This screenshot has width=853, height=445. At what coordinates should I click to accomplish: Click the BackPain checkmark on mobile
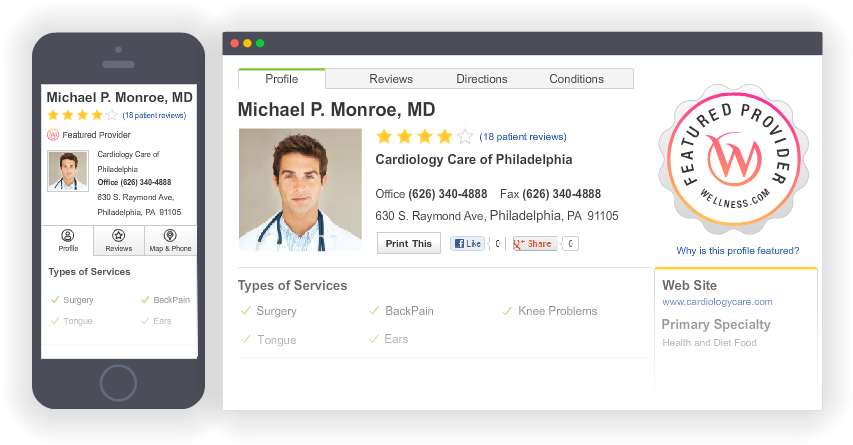coord(145,300)
